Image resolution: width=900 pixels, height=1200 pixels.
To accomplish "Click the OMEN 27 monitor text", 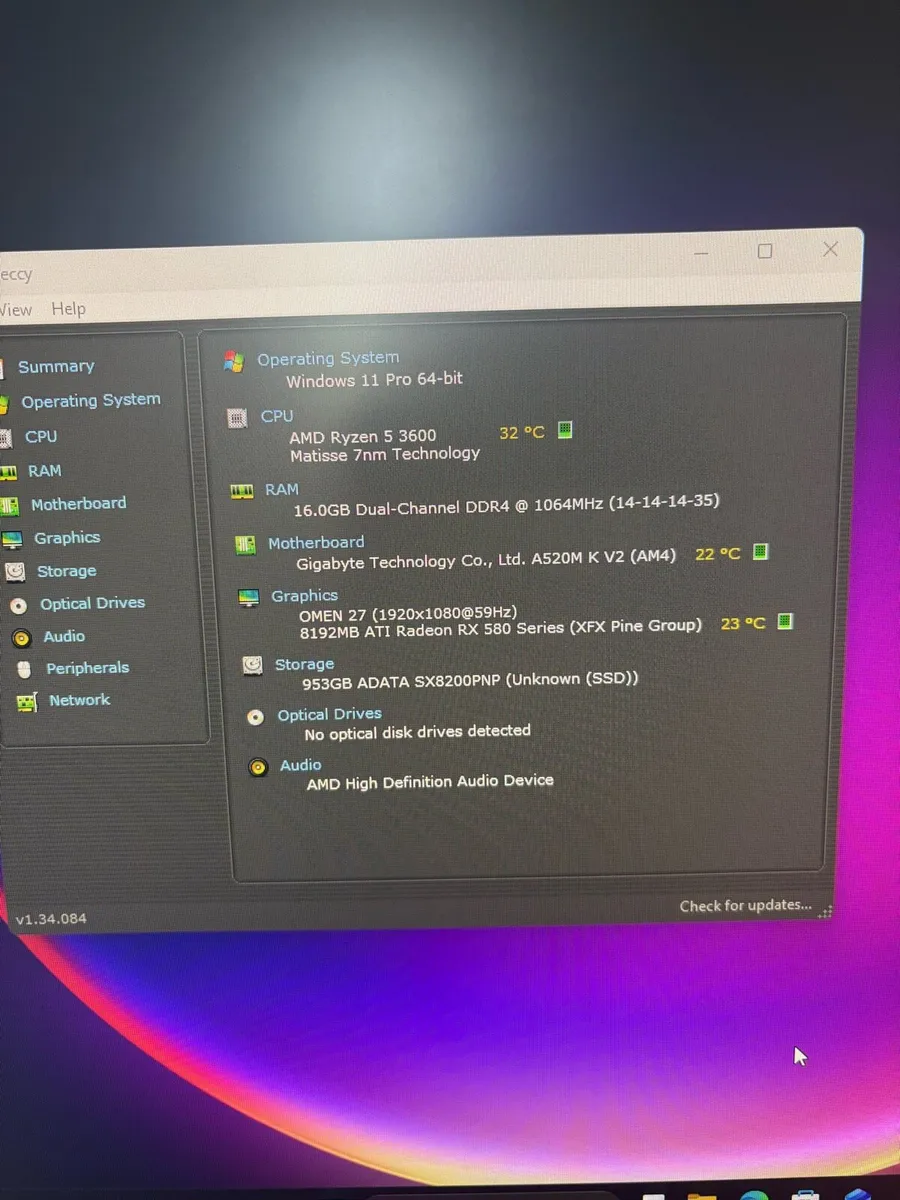I will tap(408, 613).
